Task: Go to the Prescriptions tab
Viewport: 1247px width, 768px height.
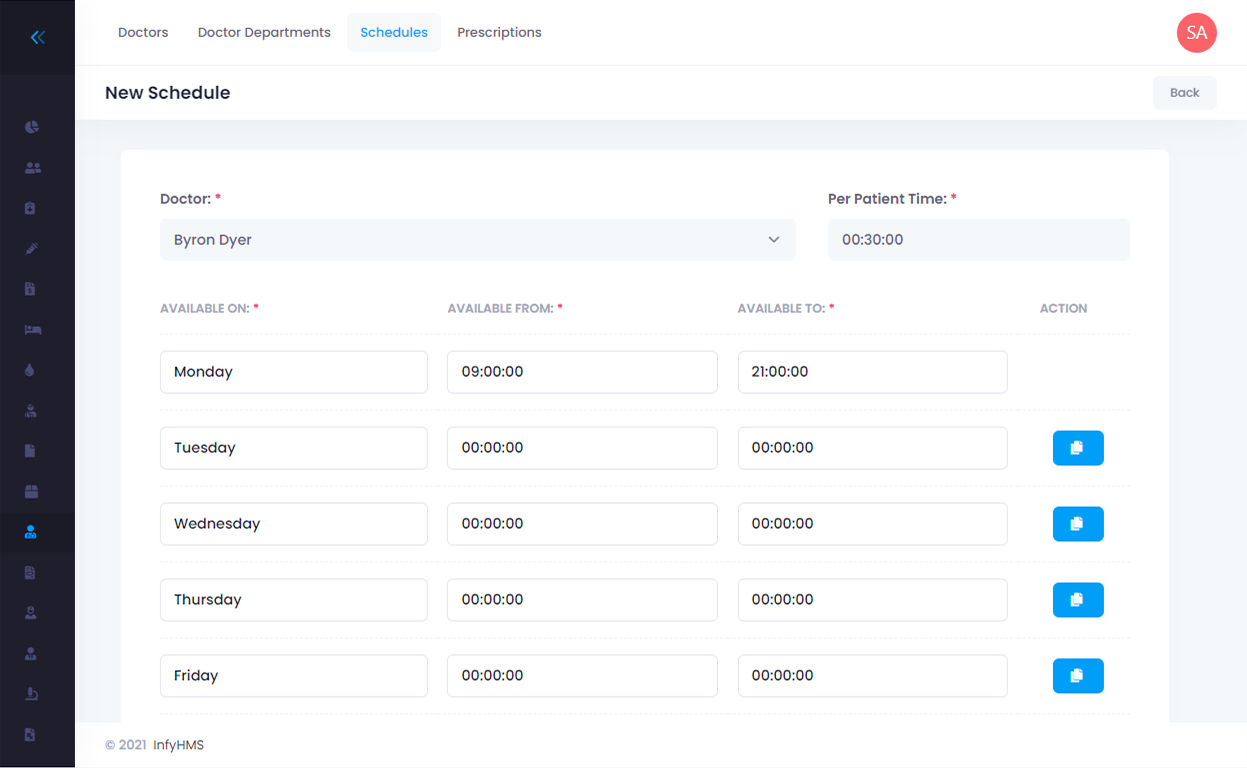Action: [x=499, y=33]
